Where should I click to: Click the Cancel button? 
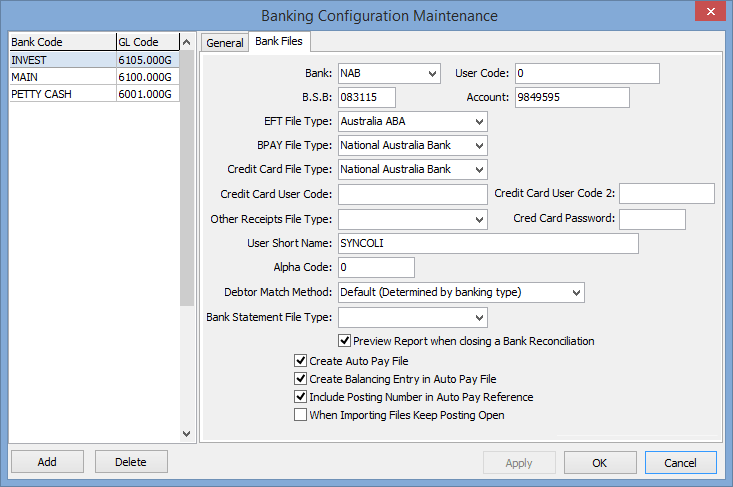(681, 463)
